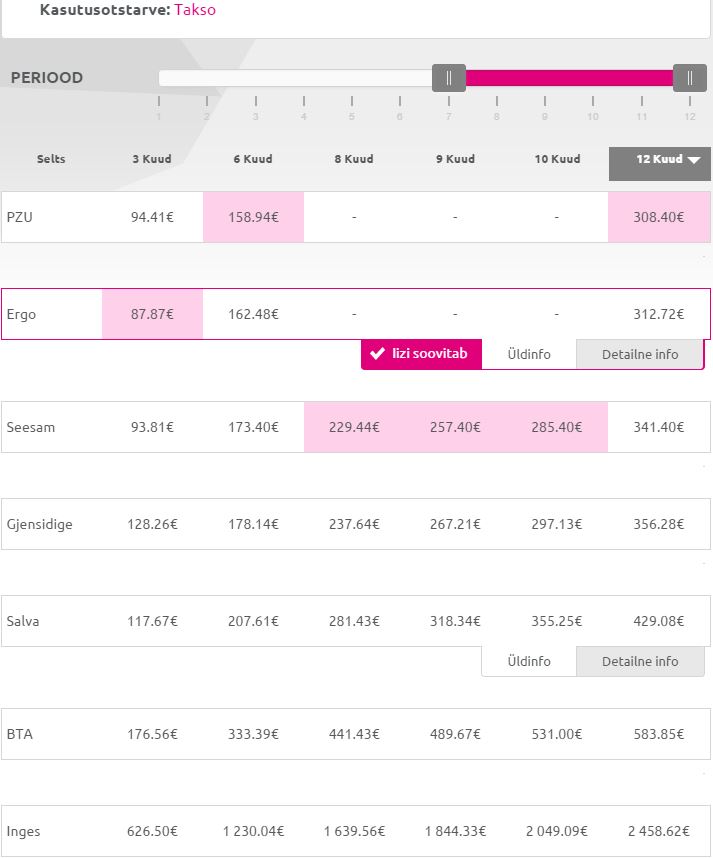
Task: Click the pink period slider range bar
Action: [569, 78]
